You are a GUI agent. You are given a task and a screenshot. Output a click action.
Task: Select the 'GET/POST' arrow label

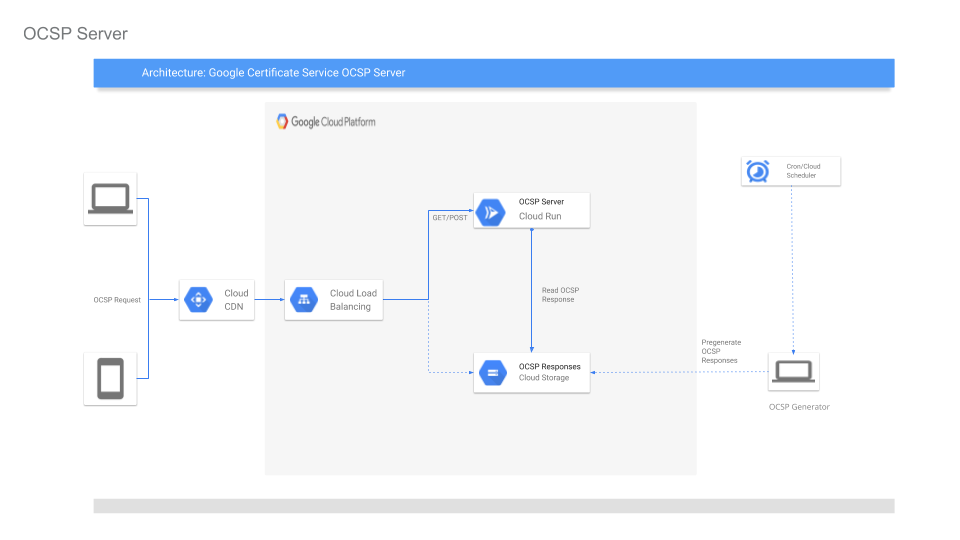(x=450, y=218)
